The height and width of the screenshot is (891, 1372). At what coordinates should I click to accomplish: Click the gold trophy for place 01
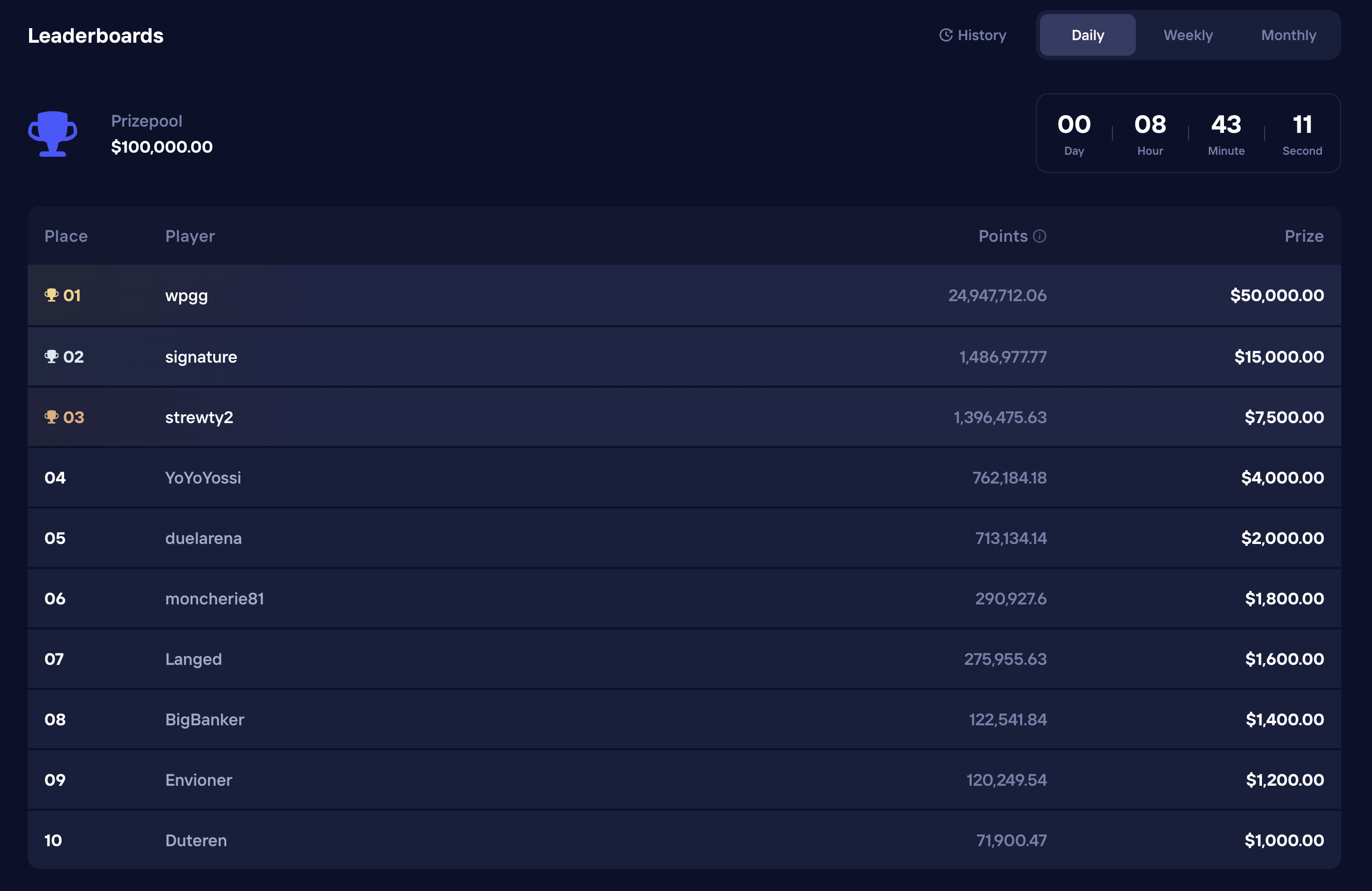tap(51, 295)
